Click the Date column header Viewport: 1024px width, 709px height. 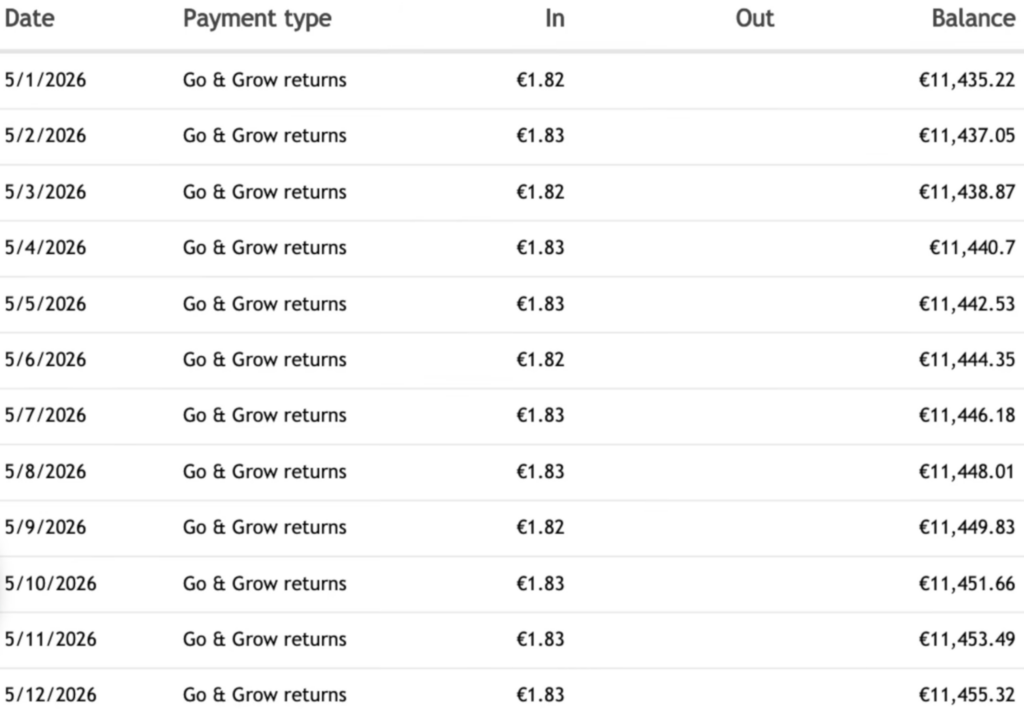coord(29,18)
